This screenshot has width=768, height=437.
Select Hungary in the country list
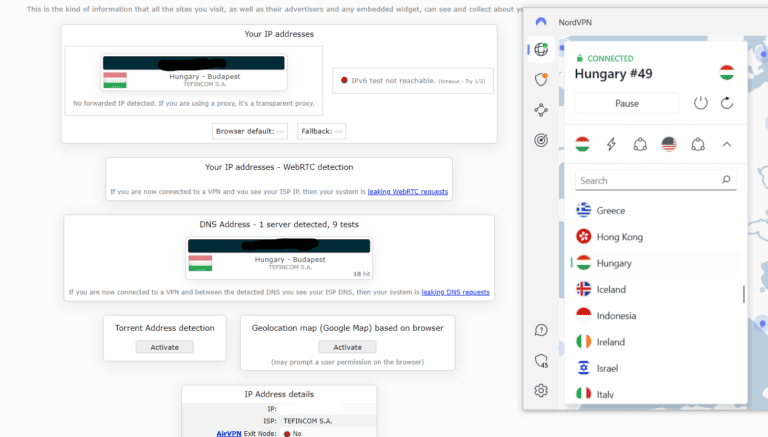point(655,263)
